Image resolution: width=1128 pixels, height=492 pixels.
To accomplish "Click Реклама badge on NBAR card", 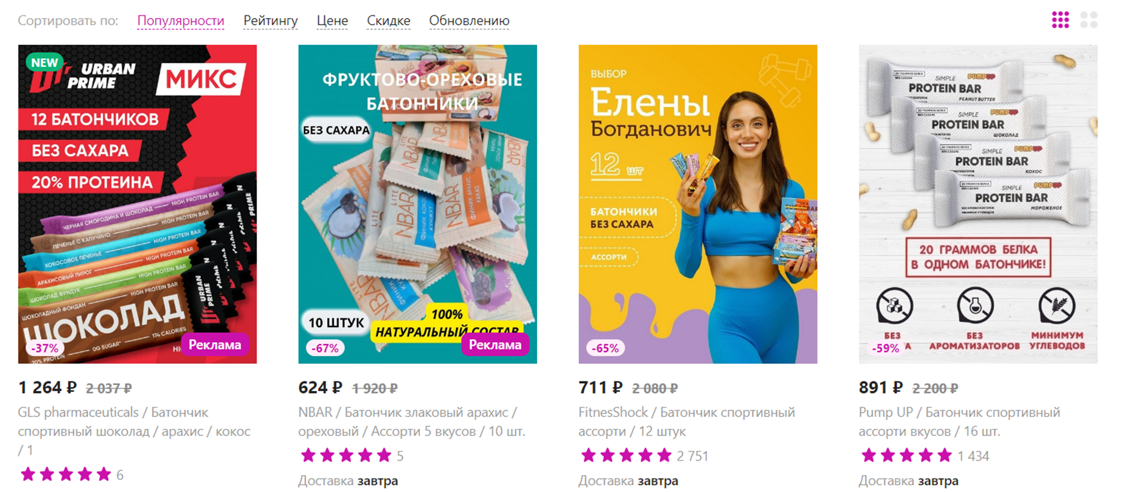I will 495,345.
